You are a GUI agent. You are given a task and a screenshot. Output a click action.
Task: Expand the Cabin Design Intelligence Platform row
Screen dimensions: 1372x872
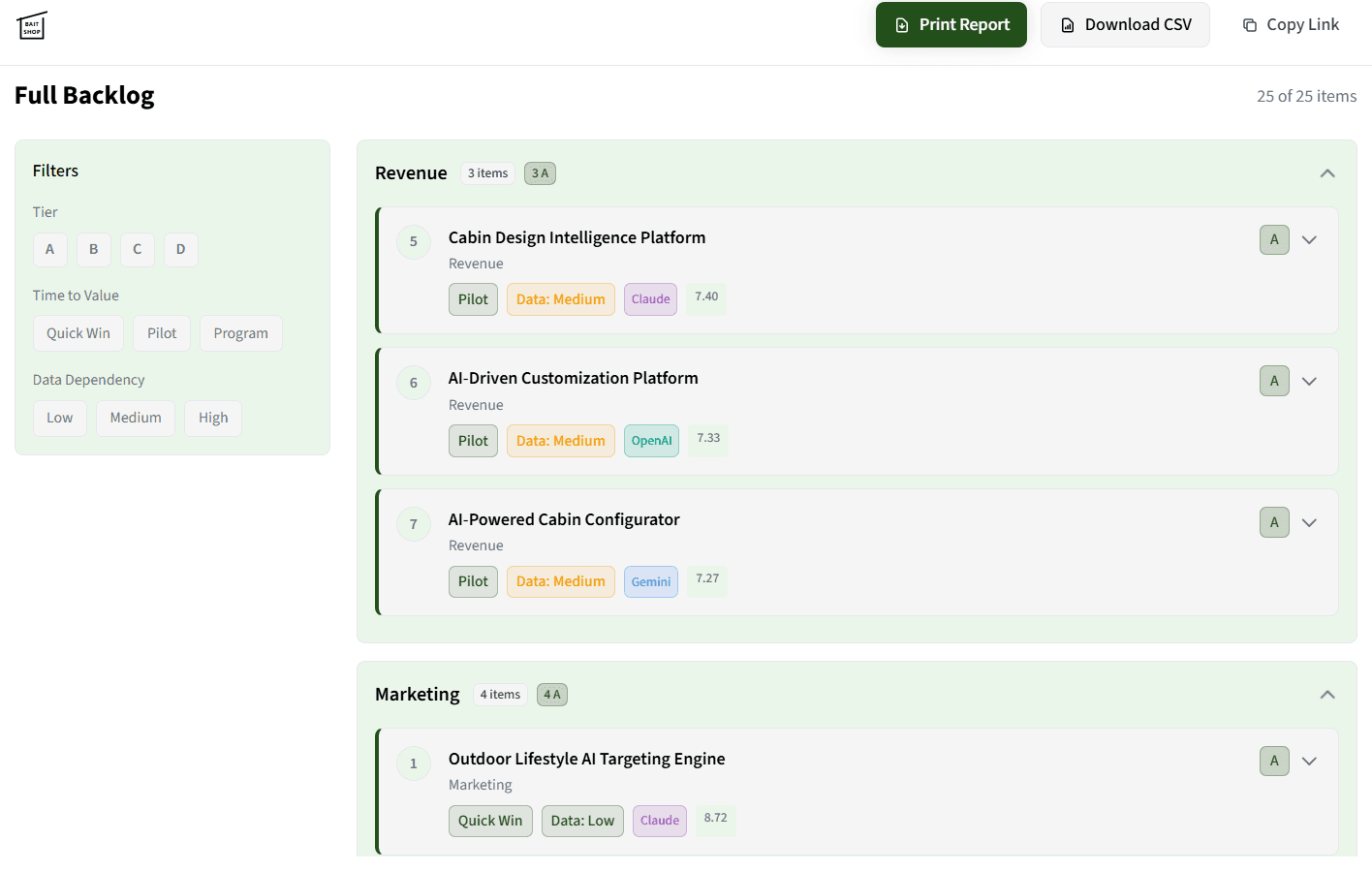click(x=1309, y=239)
